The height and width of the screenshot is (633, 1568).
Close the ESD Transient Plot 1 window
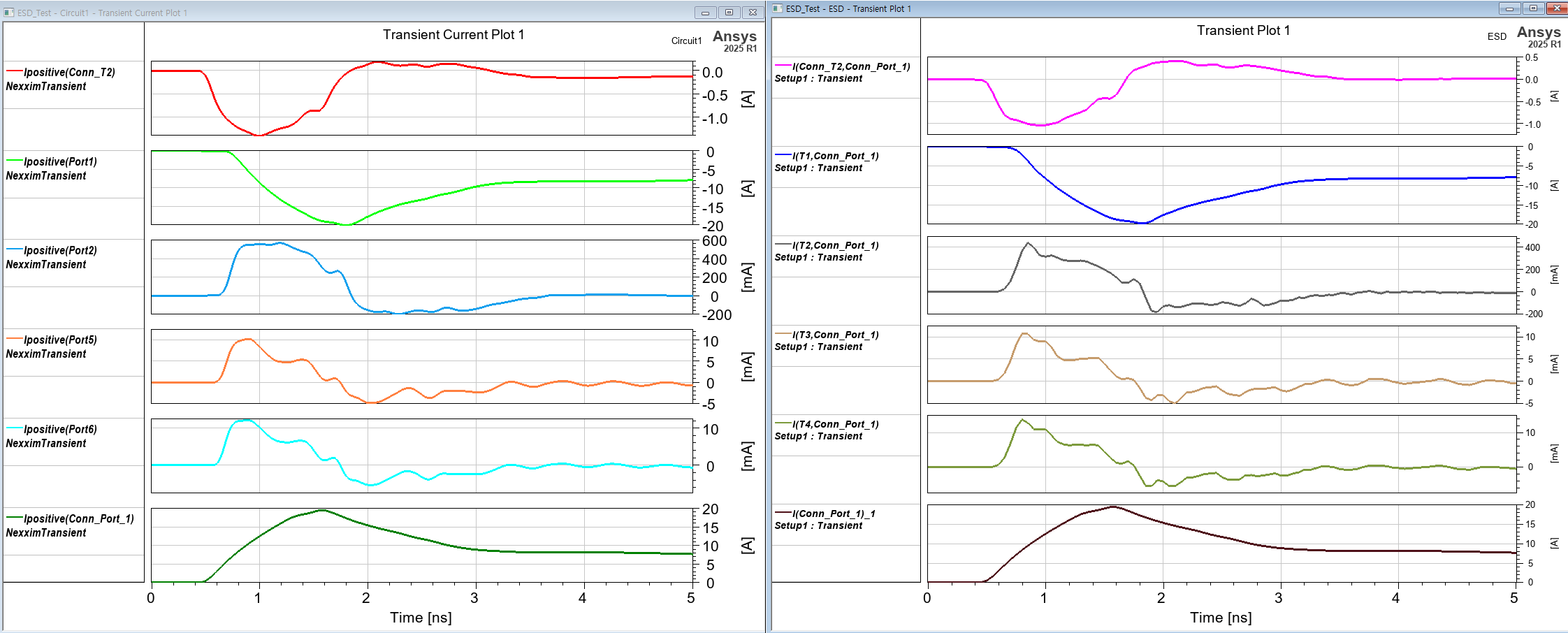coord(1557,8)
